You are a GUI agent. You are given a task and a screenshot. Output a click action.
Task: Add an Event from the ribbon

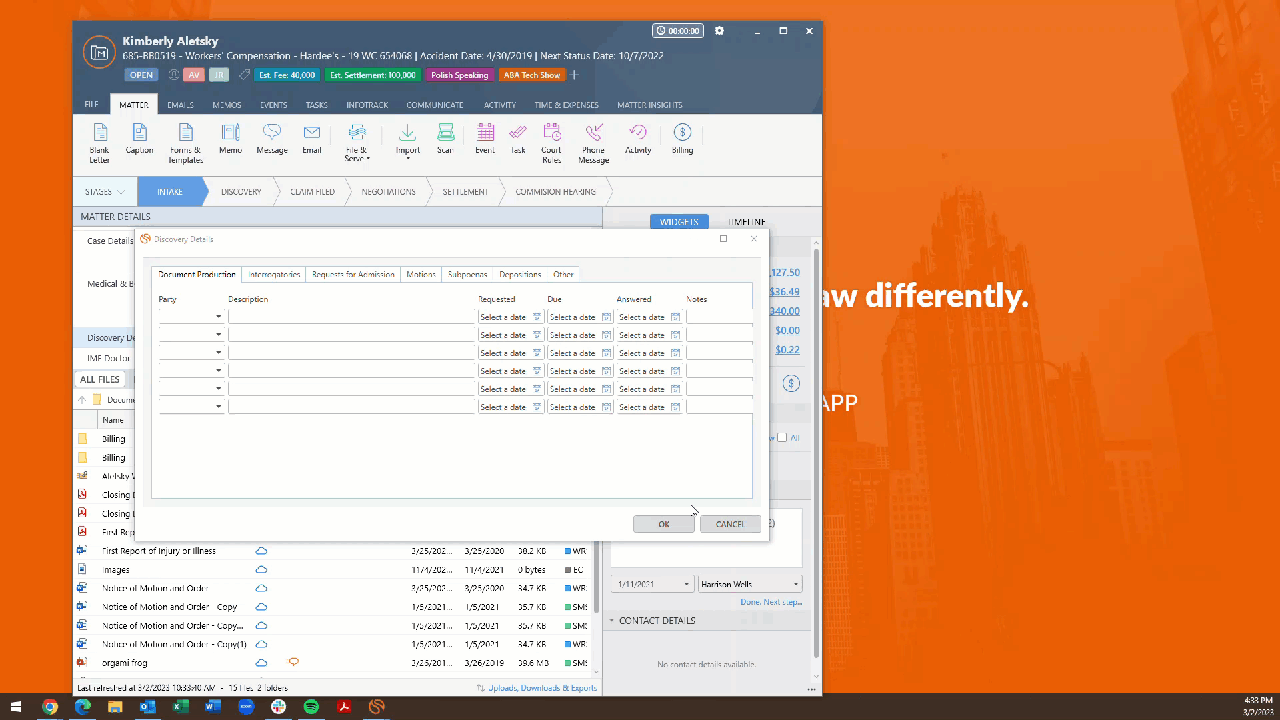tap(485, 140)
